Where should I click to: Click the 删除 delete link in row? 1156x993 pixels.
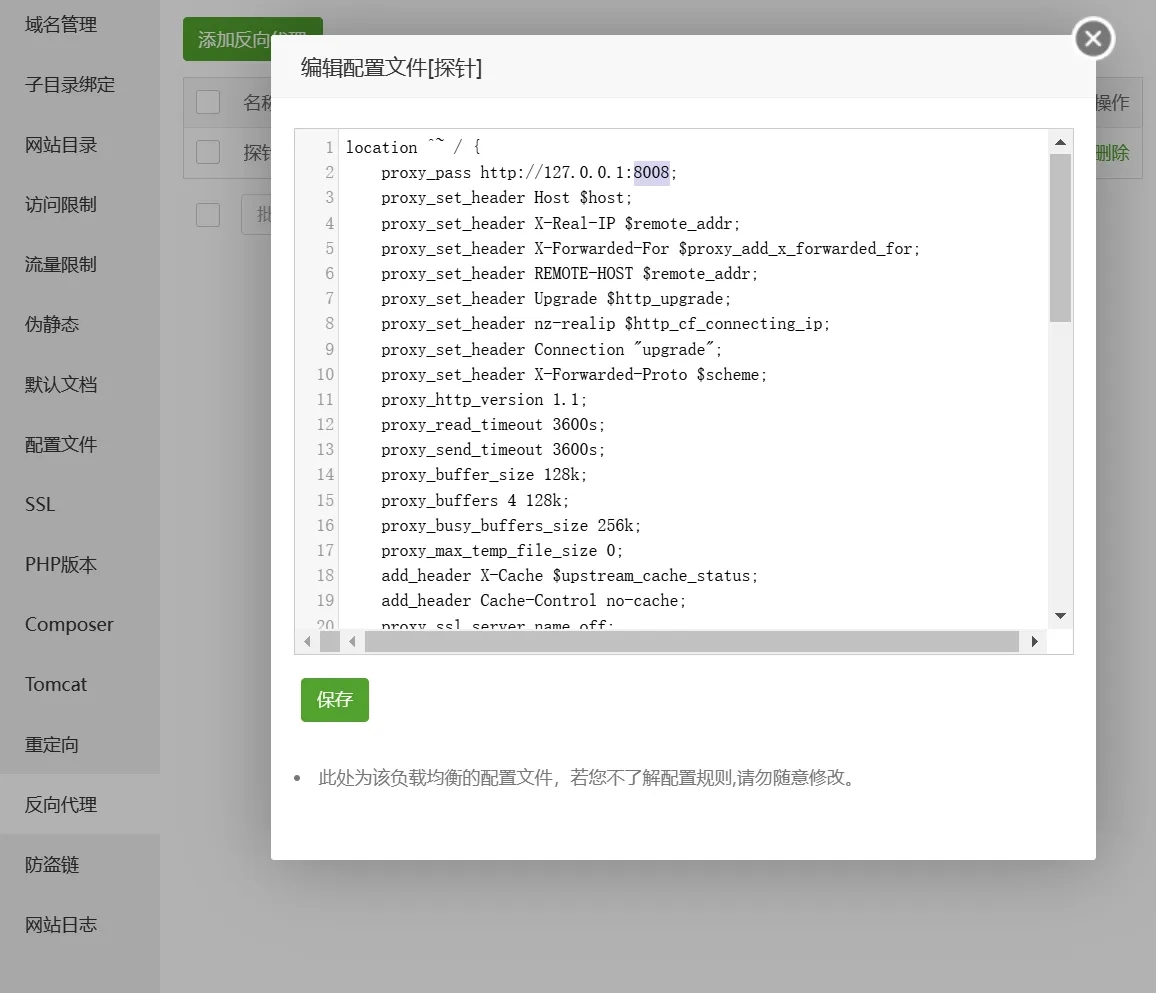point(1112,153)
